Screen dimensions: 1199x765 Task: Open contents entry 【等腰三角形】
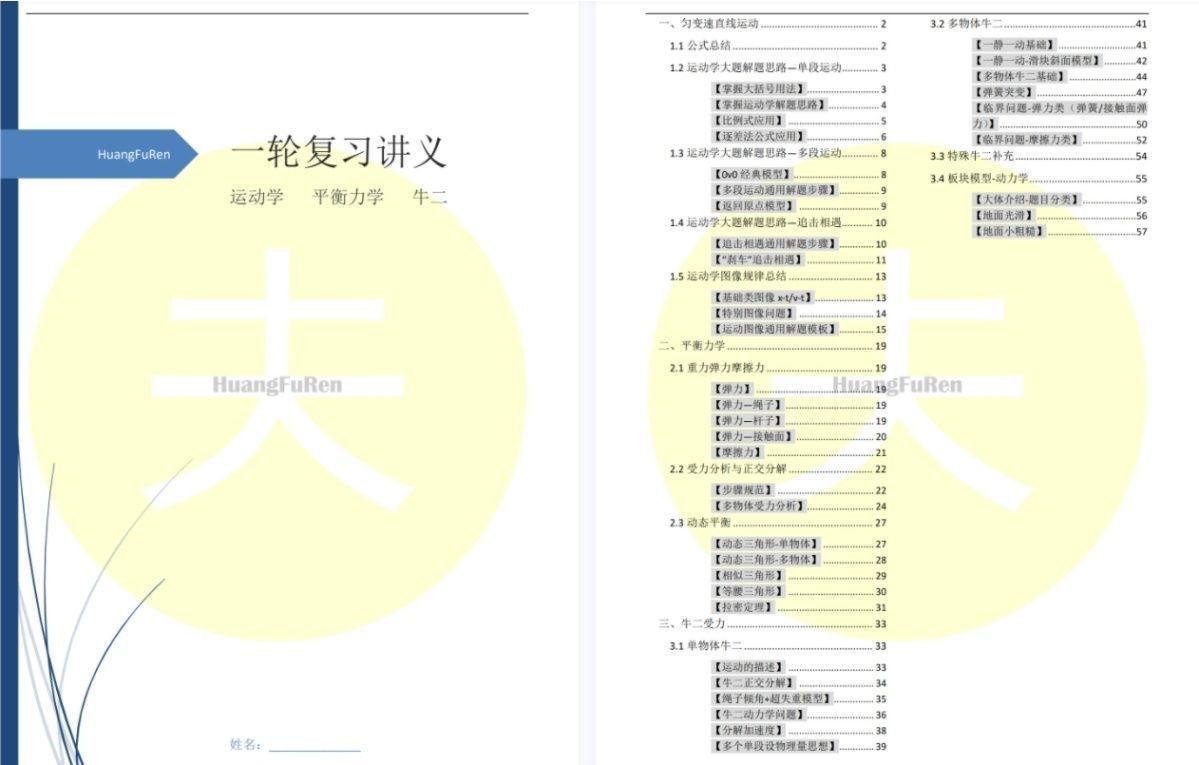(799, 591)
